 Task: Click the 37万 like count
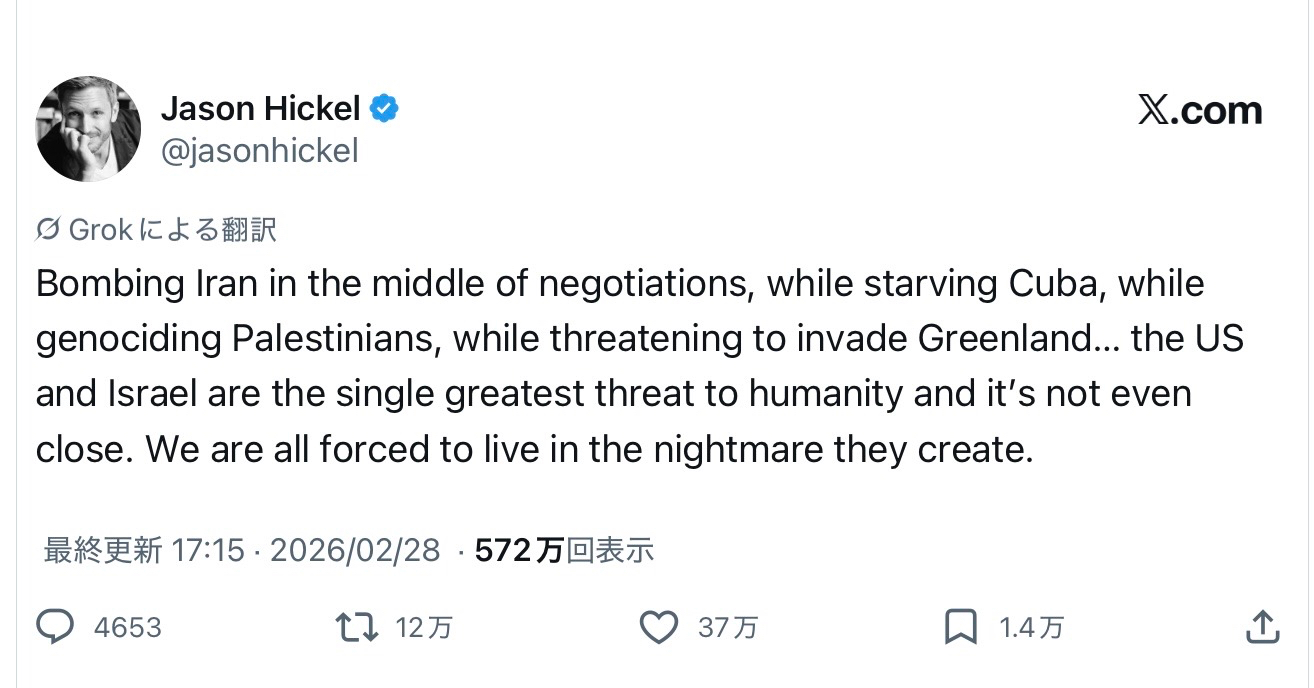[x=727, y=628]
